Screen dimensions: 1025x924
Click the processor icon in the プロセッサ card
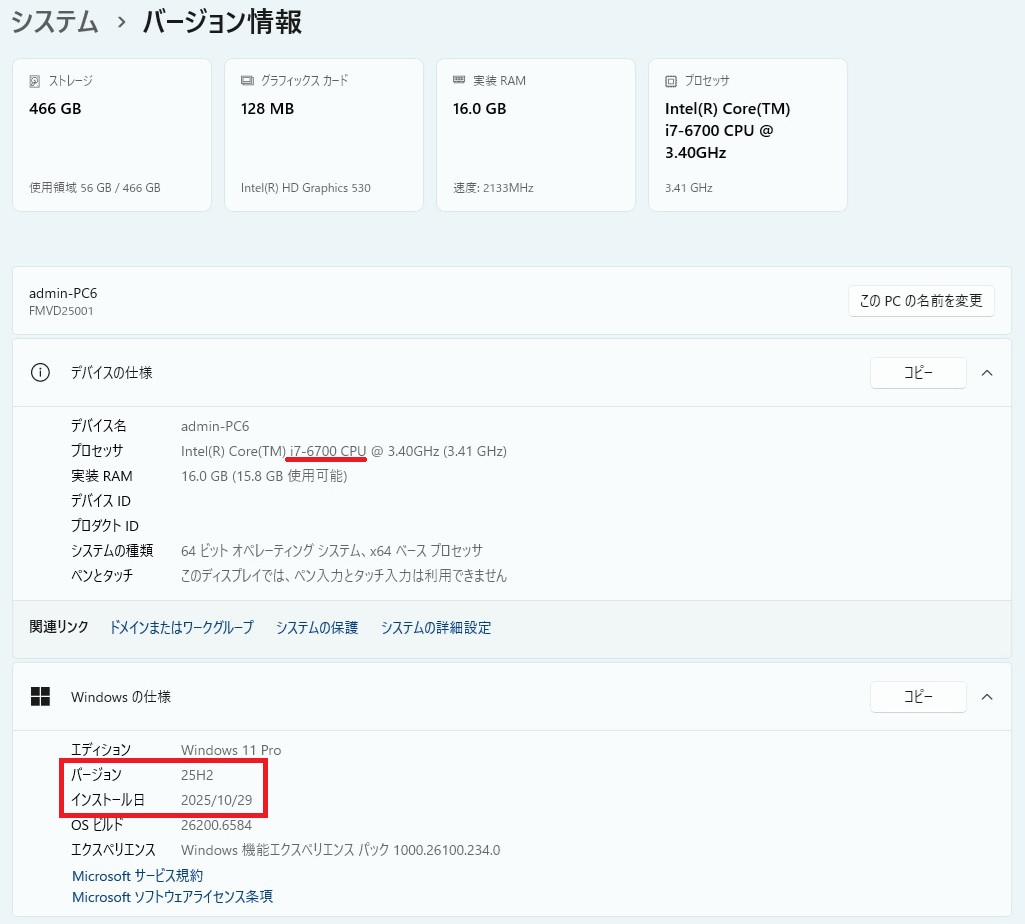click(x=671, y=81)
